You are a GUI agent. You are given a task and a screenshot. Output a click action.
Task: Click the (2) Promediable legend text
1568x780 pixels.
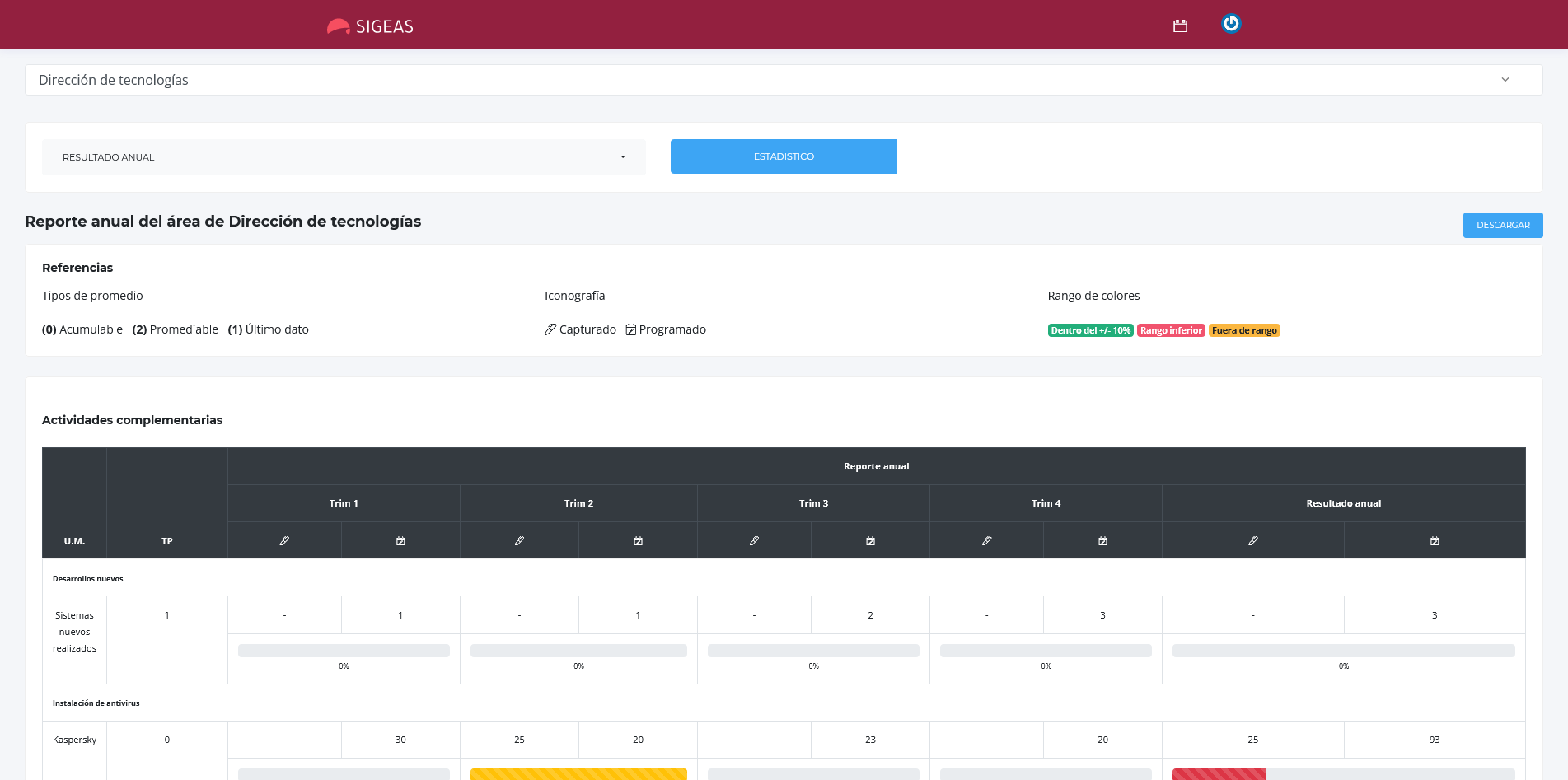pos(176,329)
